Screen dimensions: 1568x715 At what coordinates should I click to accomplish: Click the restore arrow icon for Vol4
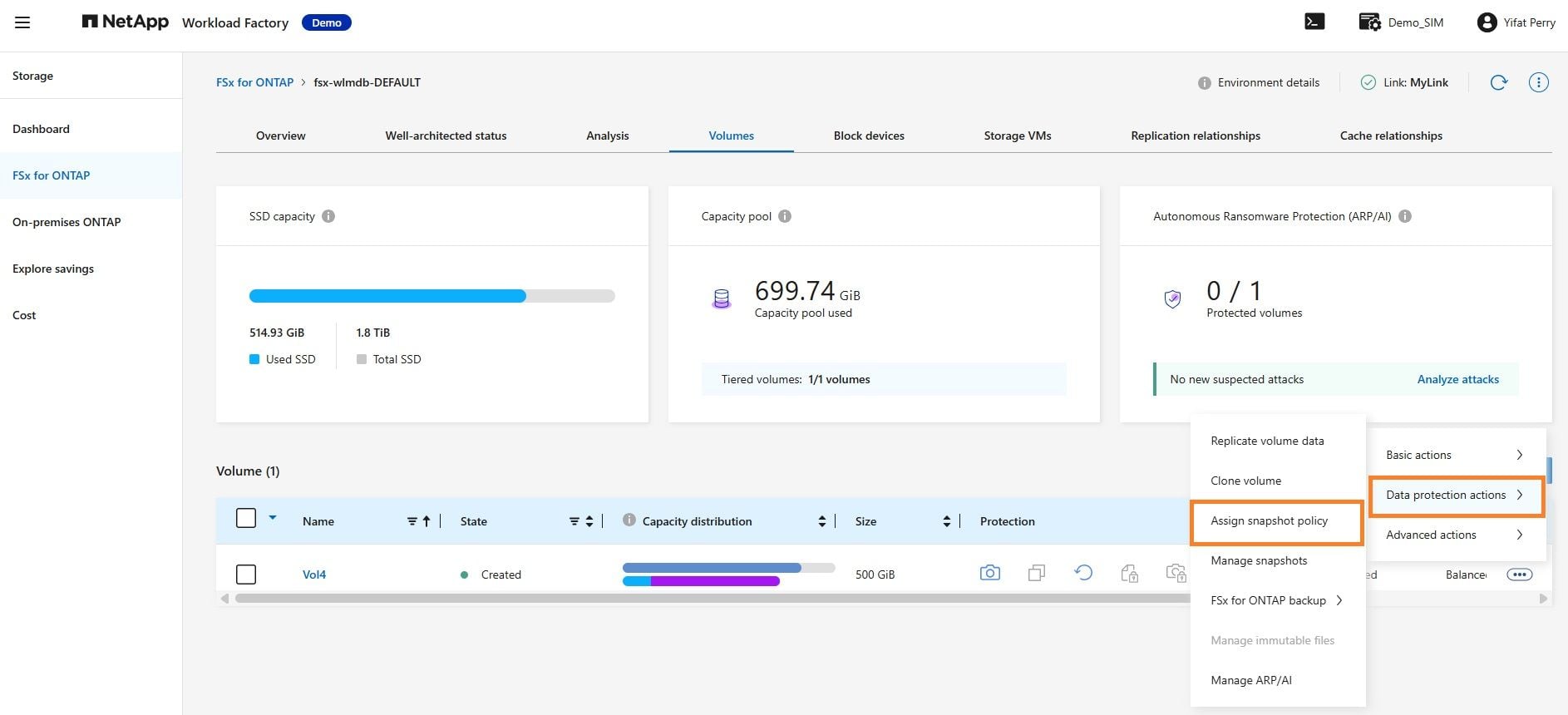1082,573
